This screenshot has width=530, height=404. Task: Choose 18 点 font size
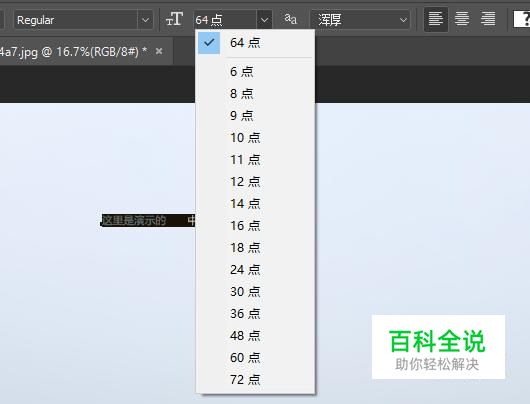tap(255, 248)
